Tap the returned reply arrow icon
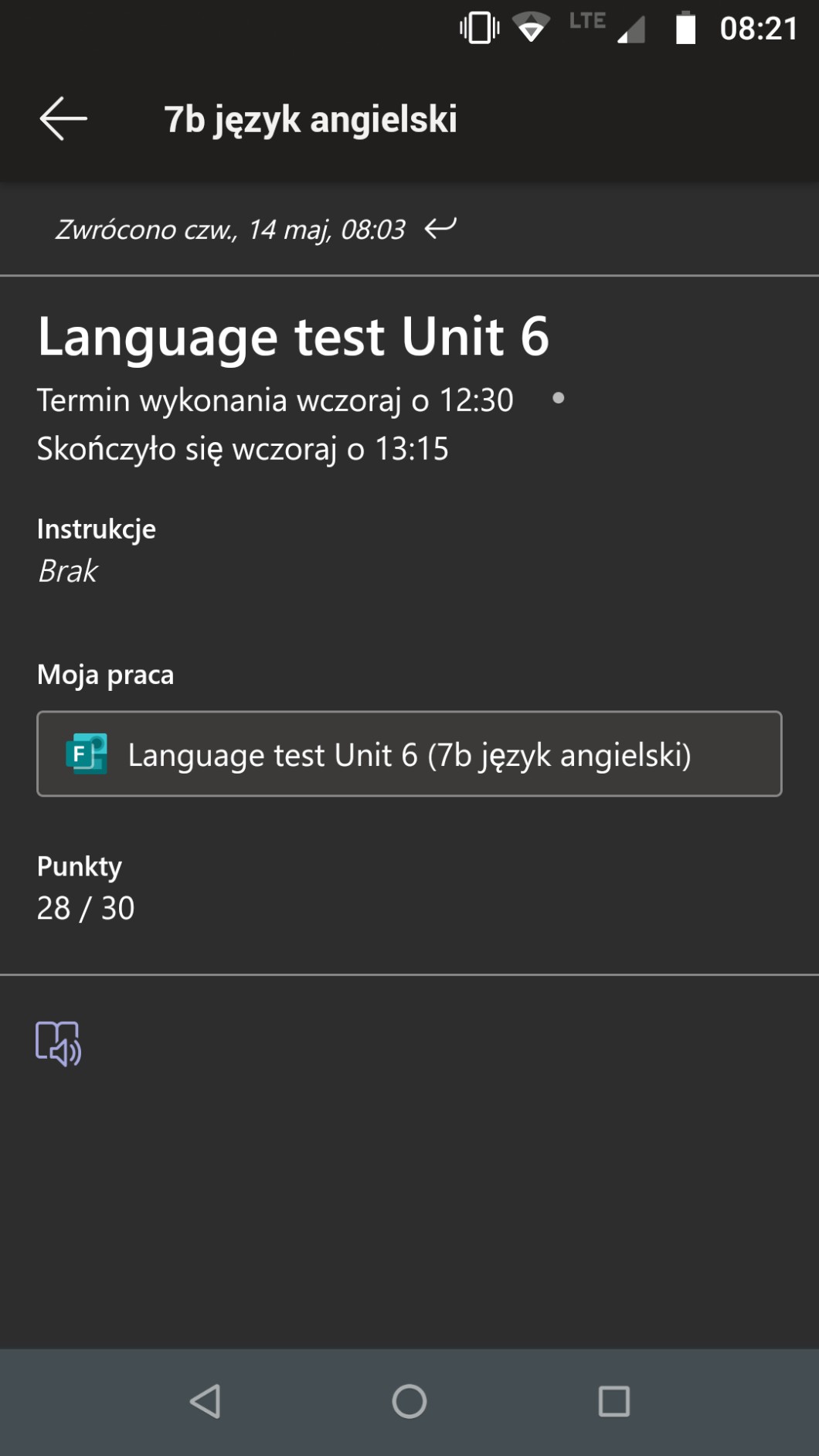The width and height of the screenshot is (819, 1456). [440, 228]
